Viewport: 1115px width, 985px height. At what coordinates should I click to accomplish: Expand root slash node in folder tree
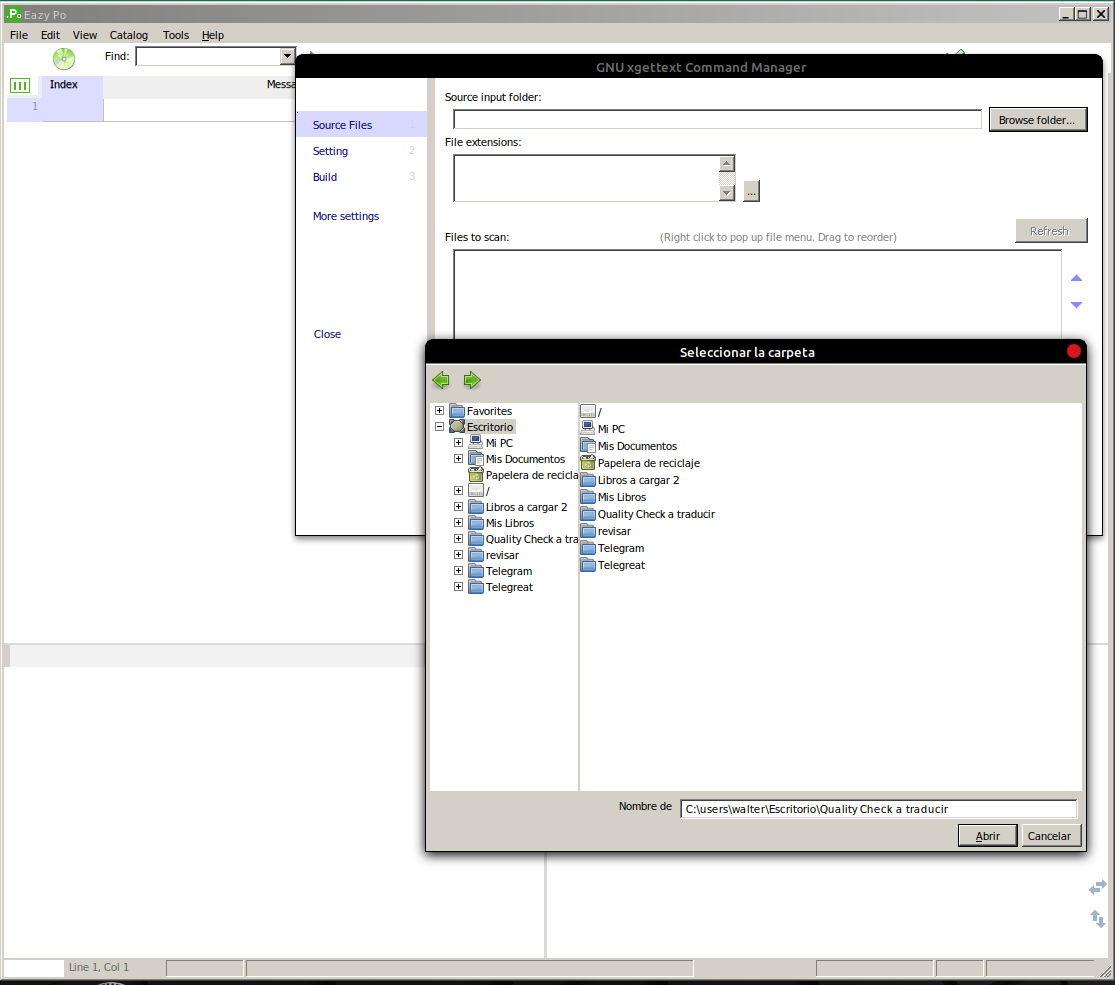[x=459, y=491]
